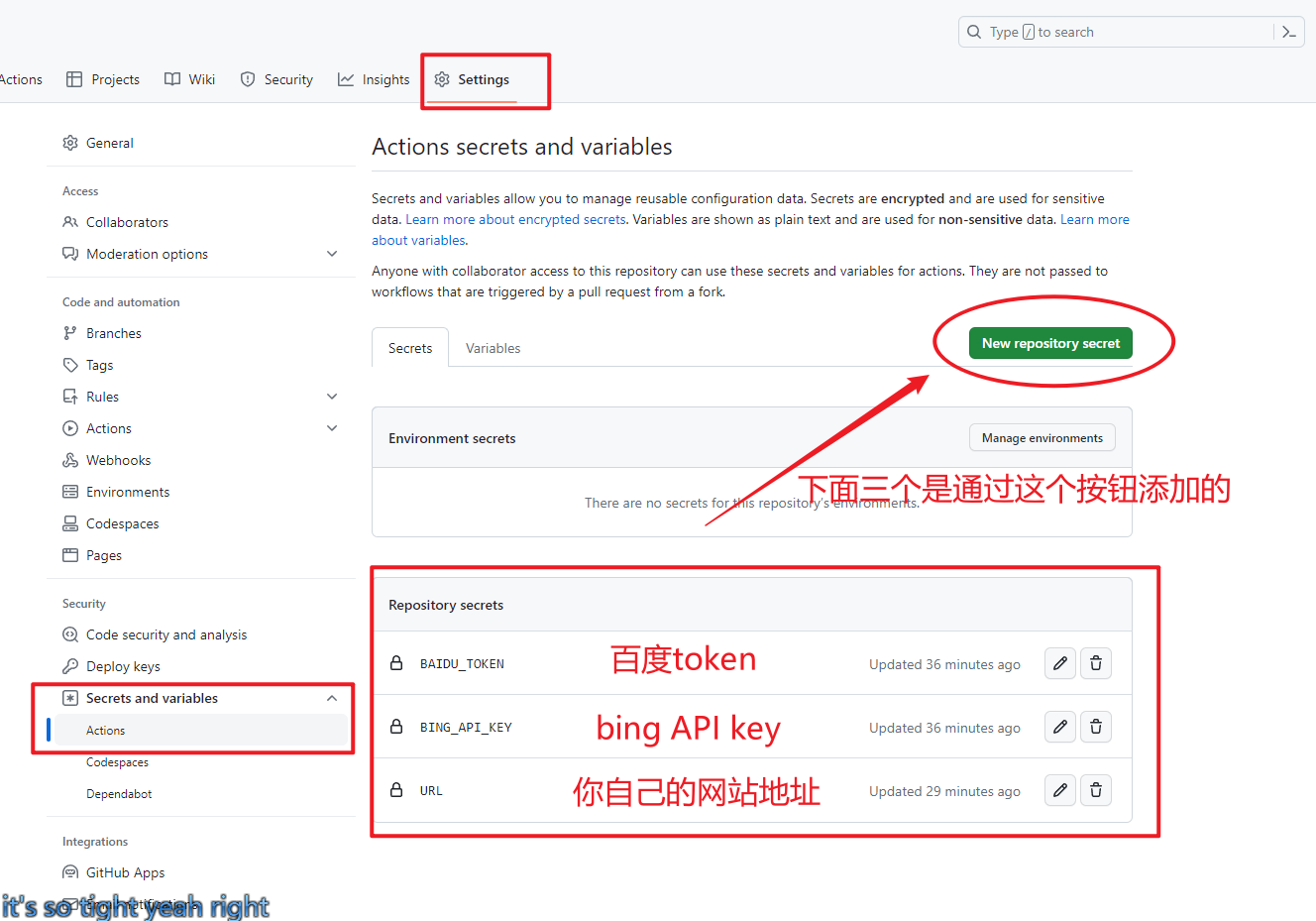Click the trash icon for URL secret
This screenshot has width=1316, height=921.
1095,790
